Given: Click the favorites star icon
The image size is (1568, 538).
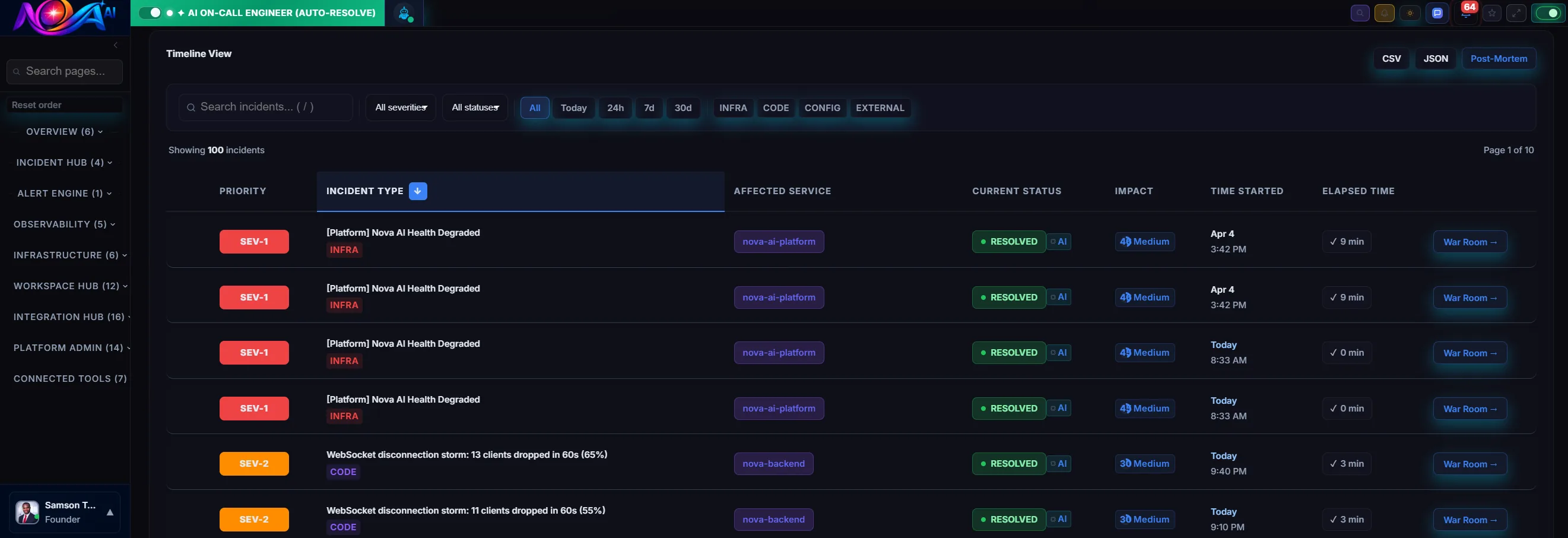Looking at the screenshot, I should point(1492,13).
